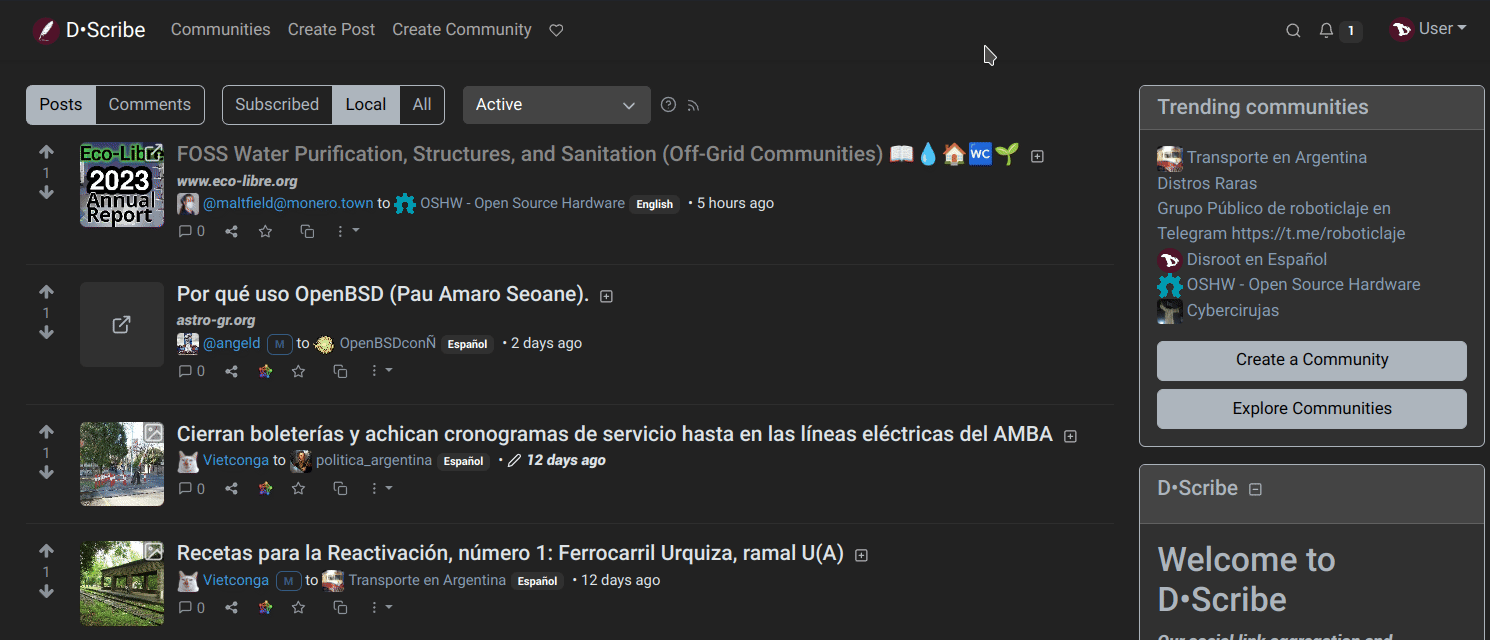
Task: Downvote the OpenBSD post
Action: tap(46, 333)
